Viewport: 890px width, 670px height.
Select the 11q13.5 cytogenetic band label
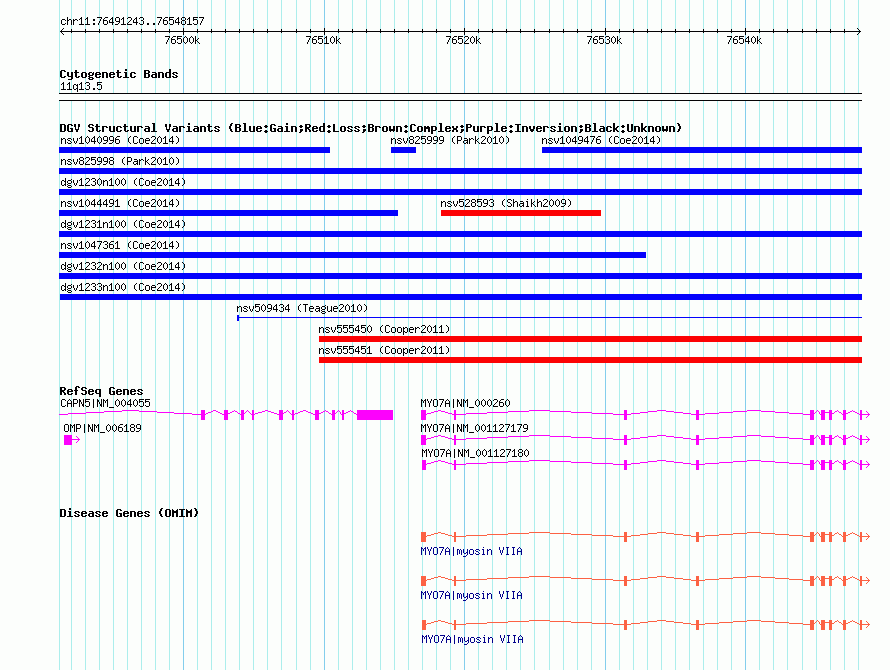81,86
